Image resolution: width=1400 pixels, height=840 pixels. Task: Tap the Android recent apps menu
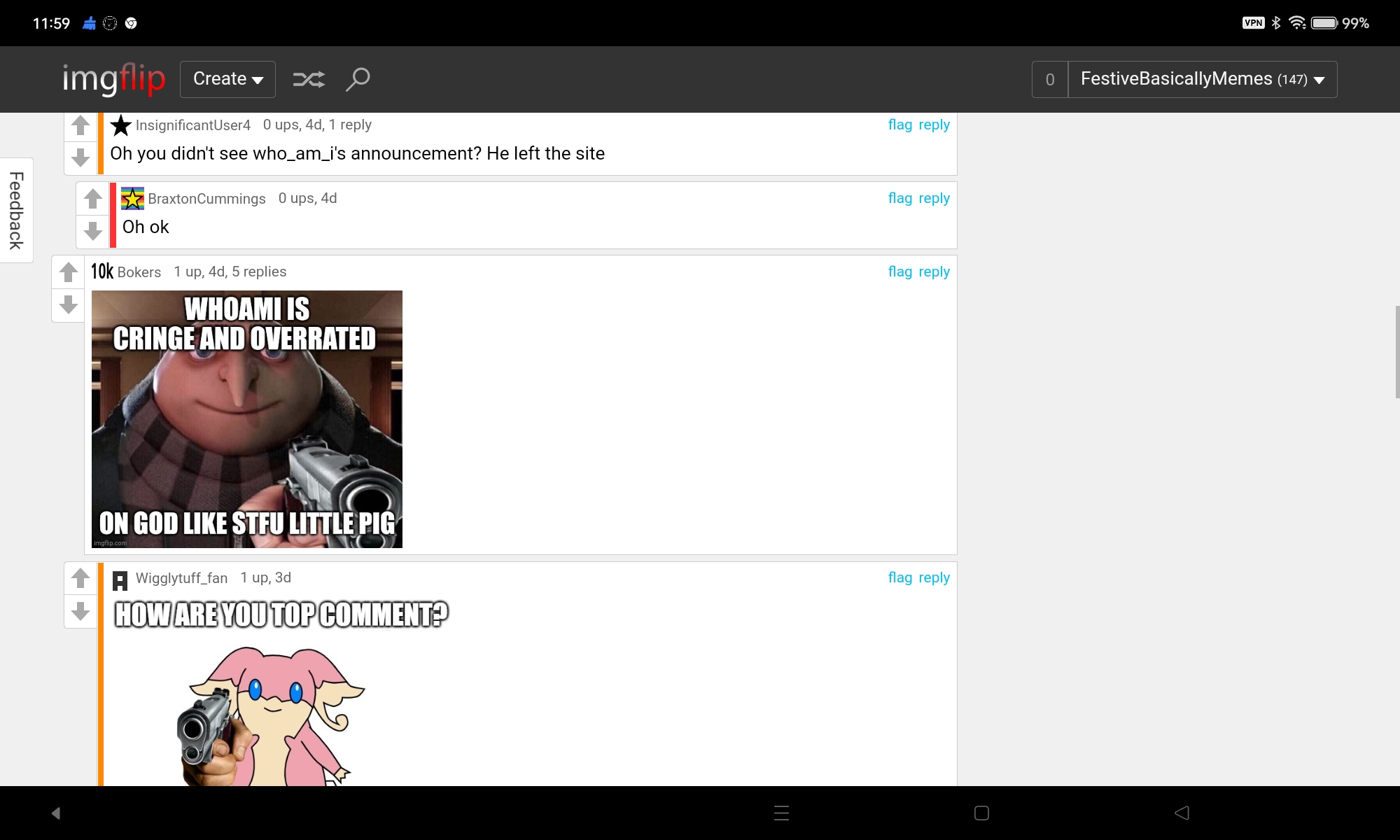[x=781, y=813]
